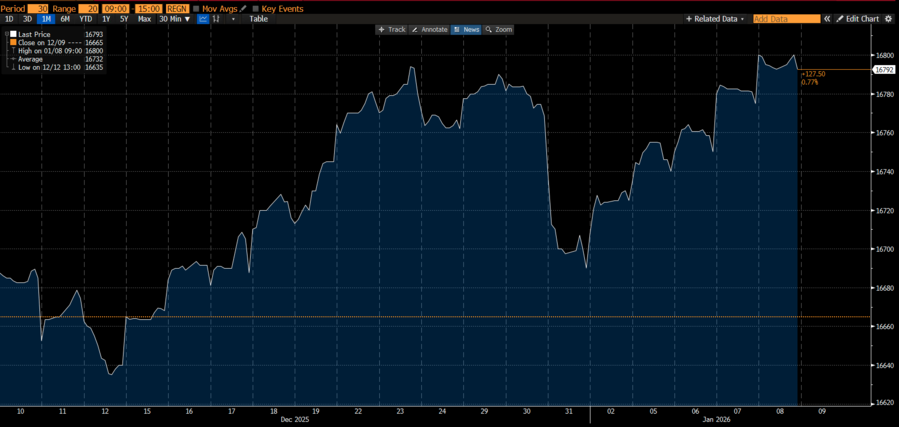The height and width of the screenshot is (427, 899).
Task: Activate the Zoom magnifier tool
Action: coord(498,30)
